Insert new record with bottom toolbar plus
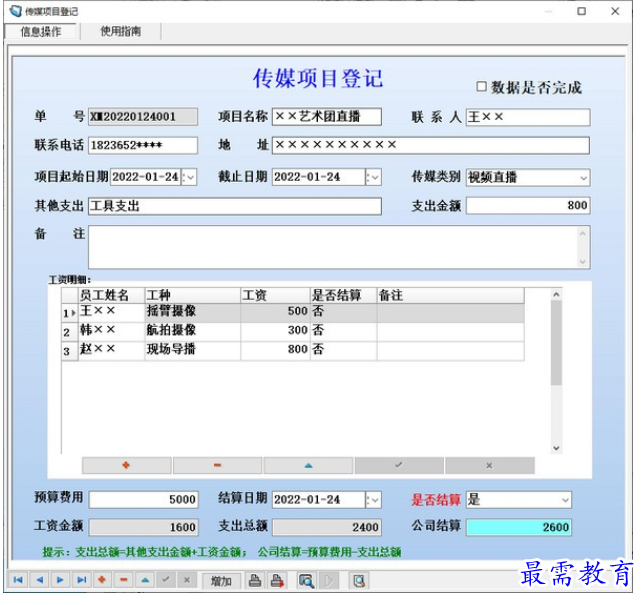 point(102,580)
